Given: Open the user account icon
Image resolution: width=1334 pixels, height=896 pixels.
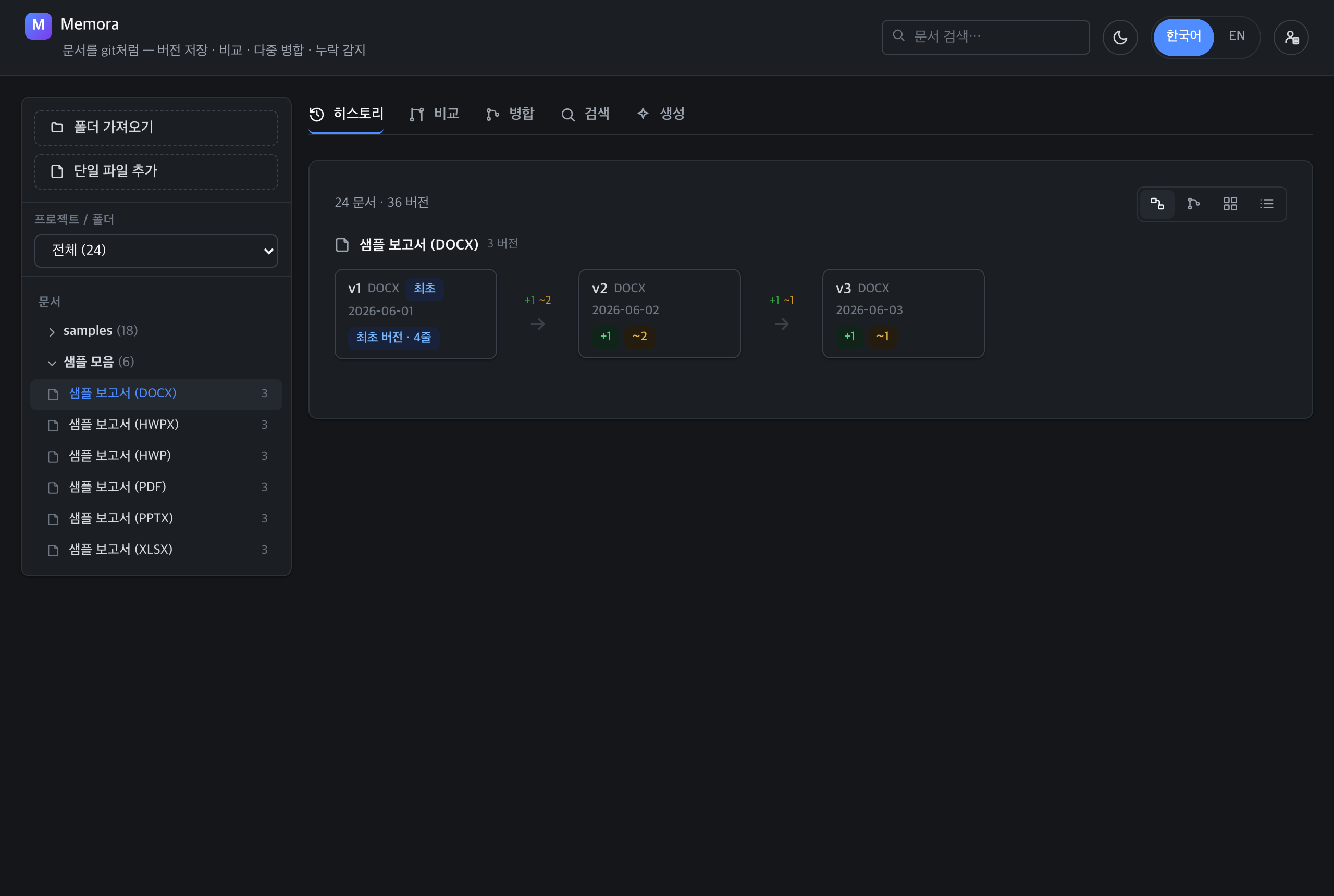Looking at the screenshot, I should pyautogui.click(x=1291, y=38).
